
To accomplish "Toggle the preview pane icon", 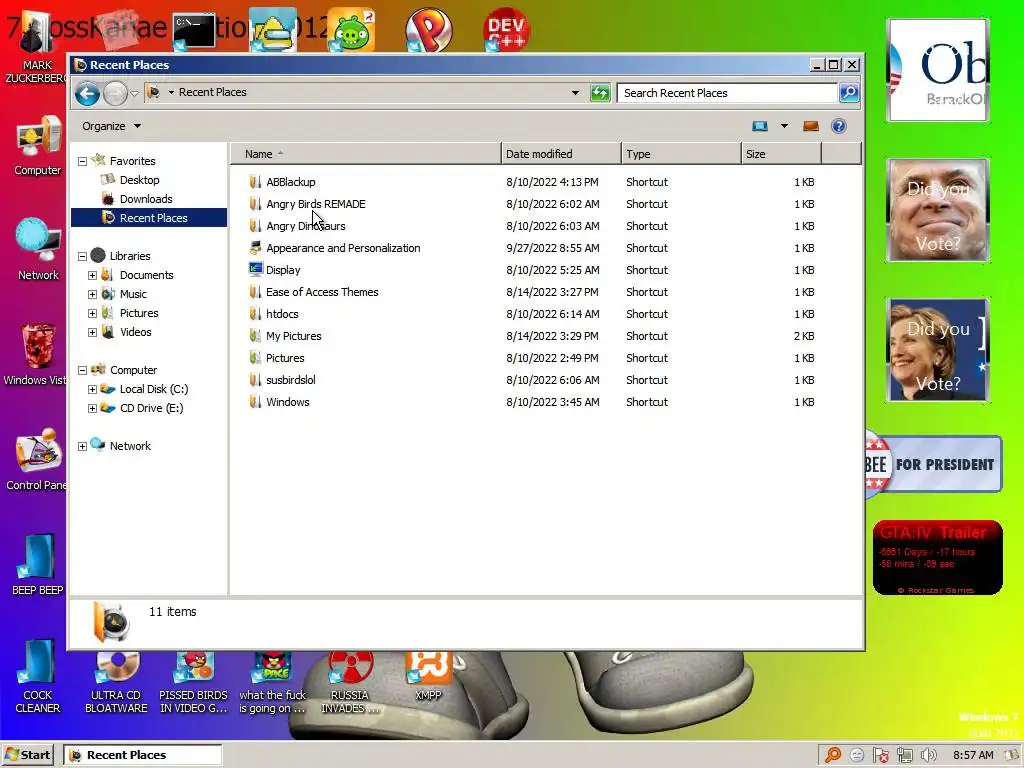I will click(x=810, y=126).
